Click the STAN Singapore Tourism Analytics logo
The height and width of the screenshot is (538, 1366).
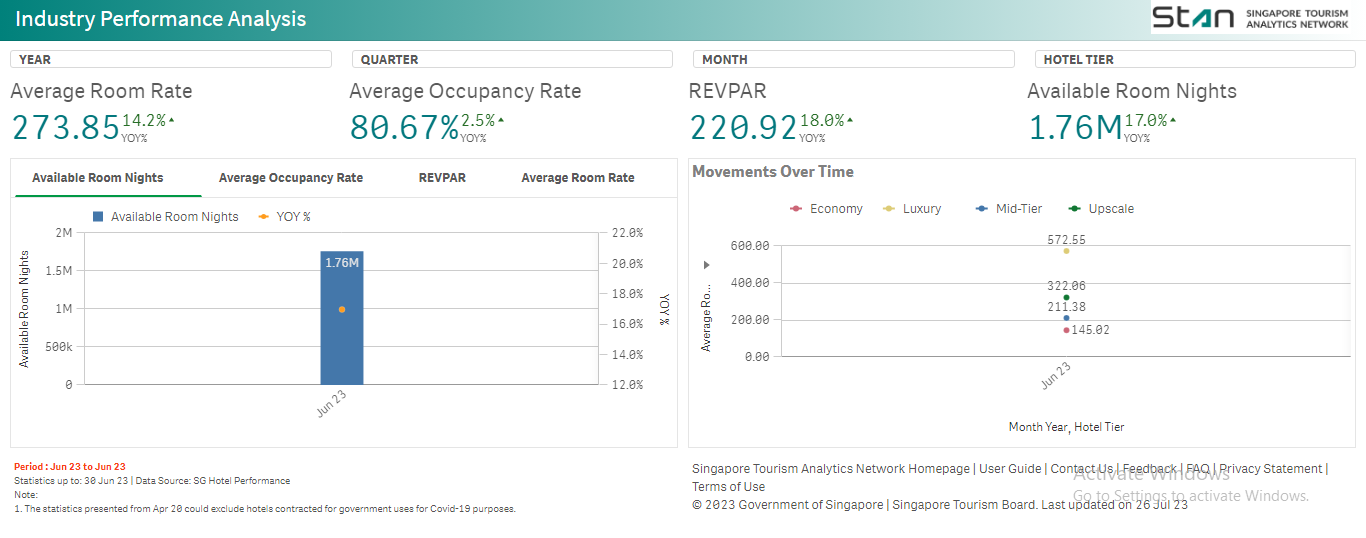pyautogui.click(x=1251, y=18)
